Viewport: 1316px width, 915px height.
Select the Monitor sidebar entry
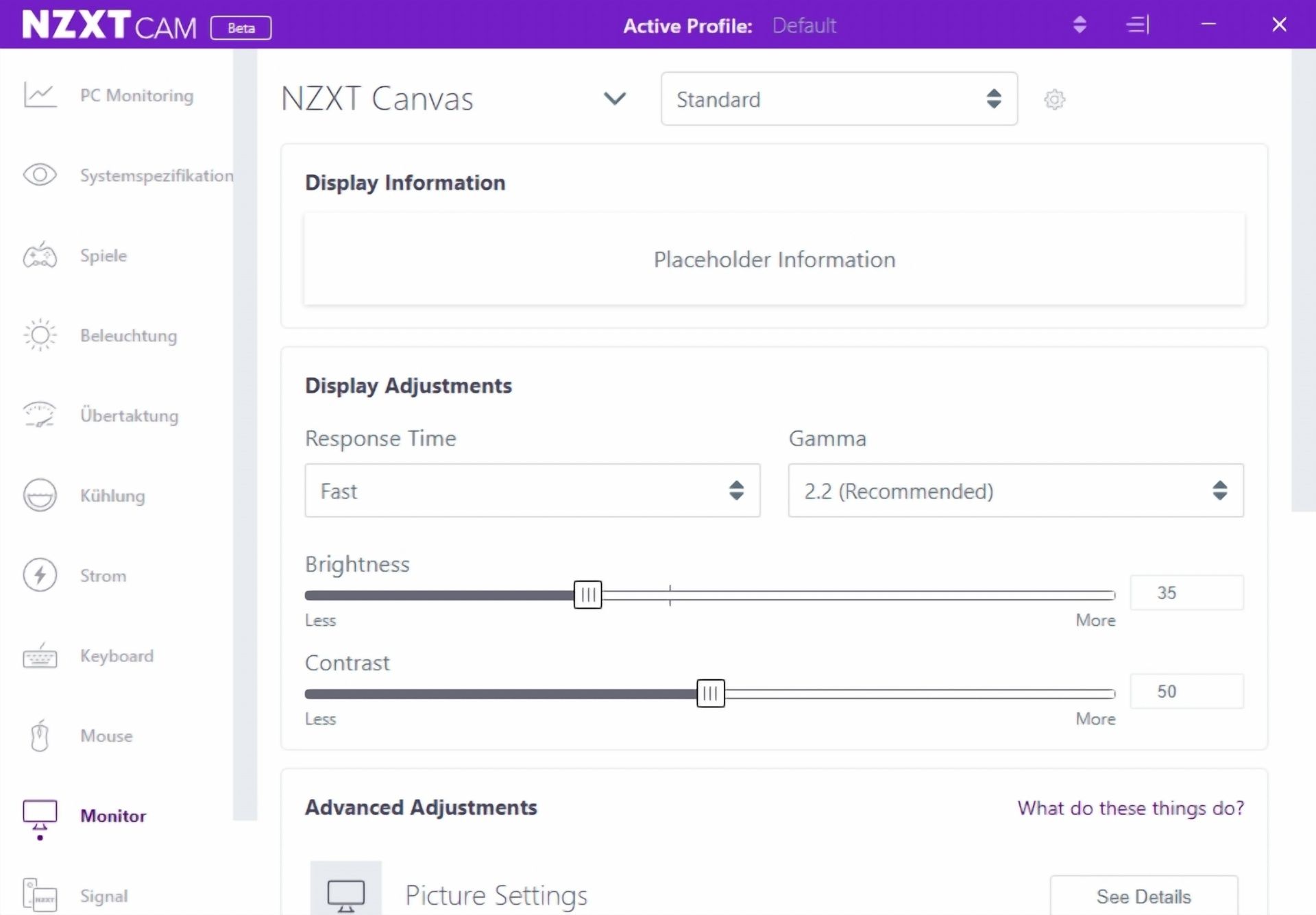point(113,816)
